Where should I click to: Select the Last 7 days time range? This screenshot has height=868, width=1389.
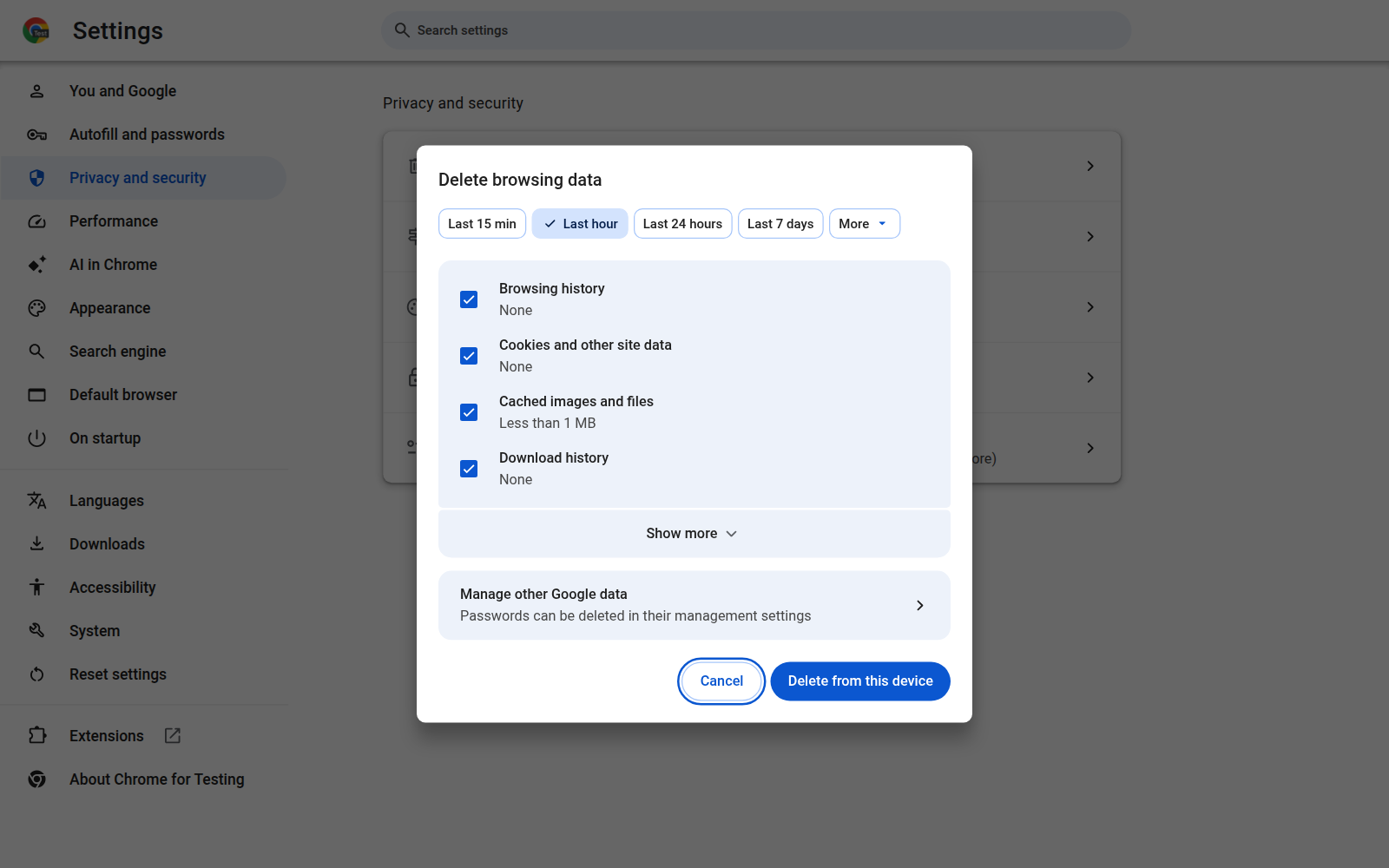(x=780, y=224)
